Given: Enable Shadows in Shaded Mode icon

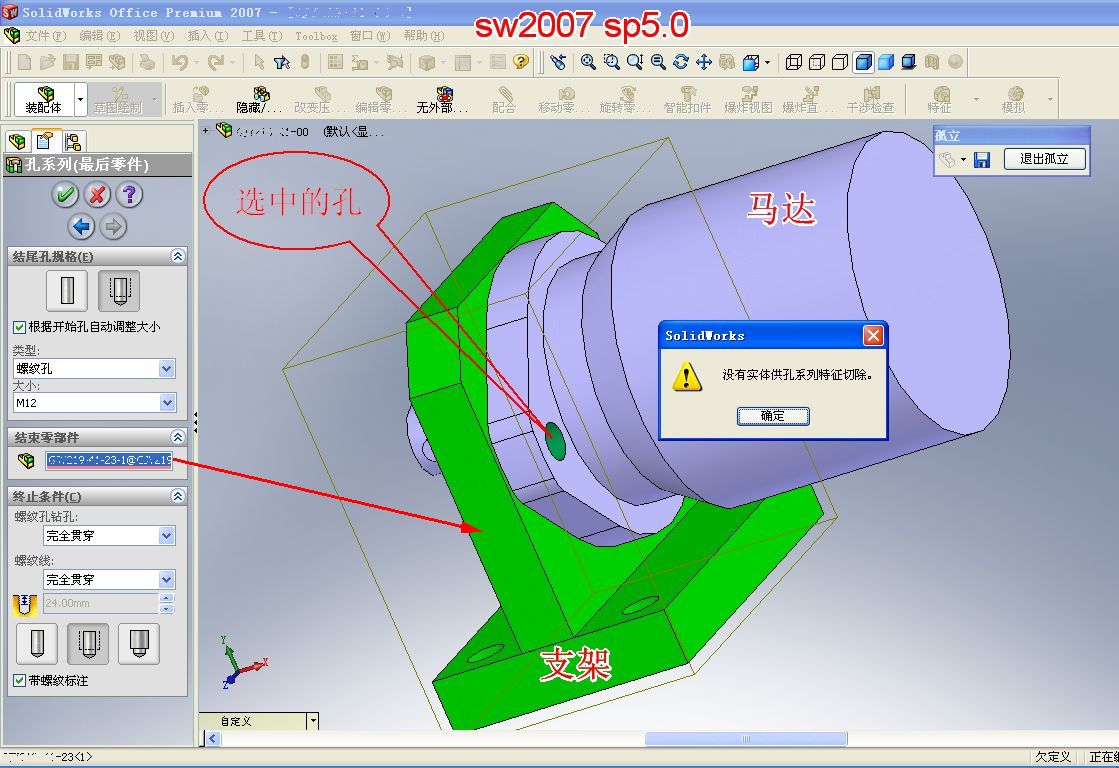Looking at the screenshot, I should click(908, 62).
